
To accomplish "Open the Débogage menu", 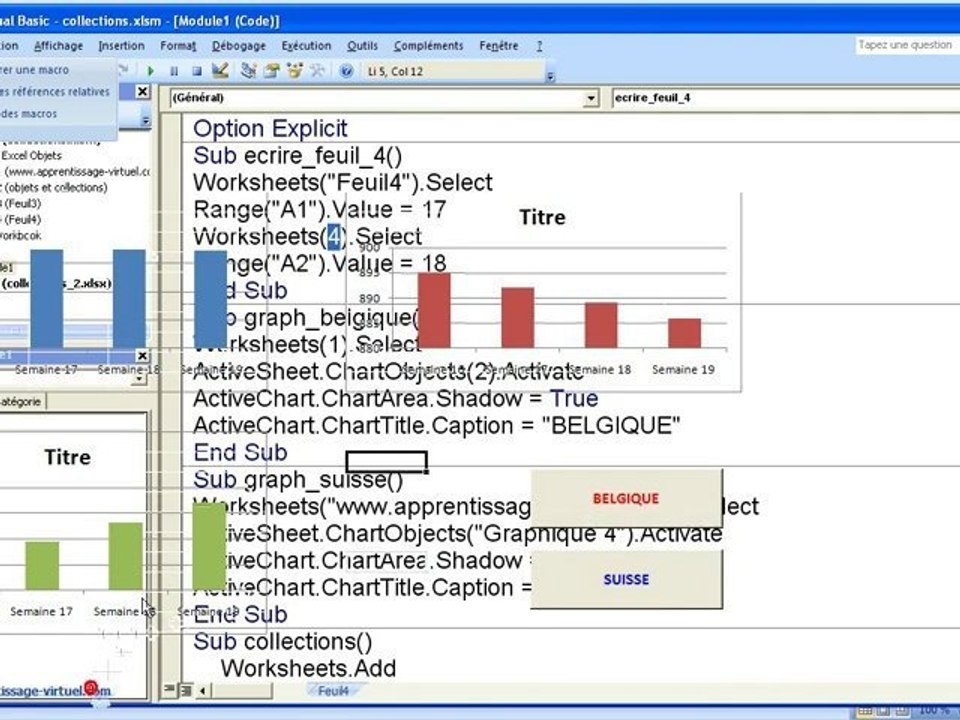I will click(x=239, y=46).
